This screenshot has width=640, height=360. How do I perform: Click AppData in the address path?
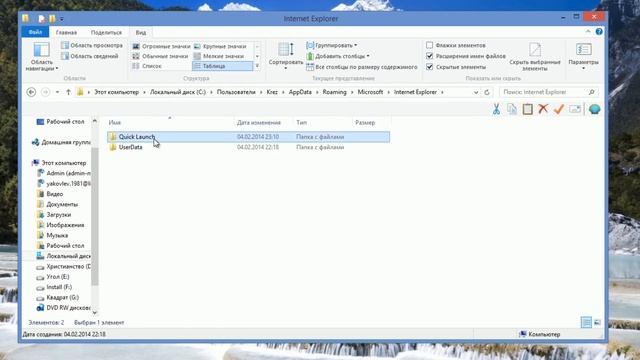point(300,92)
